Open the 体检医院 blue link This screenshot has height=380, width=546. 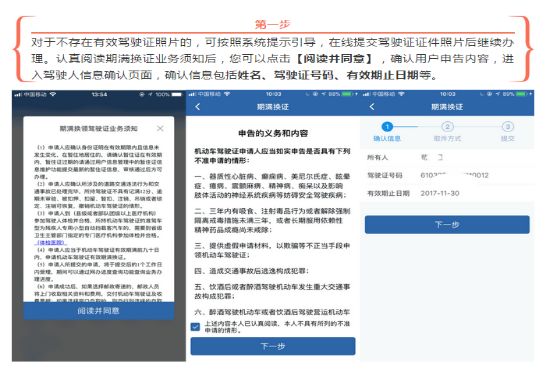tap(50, 242)
